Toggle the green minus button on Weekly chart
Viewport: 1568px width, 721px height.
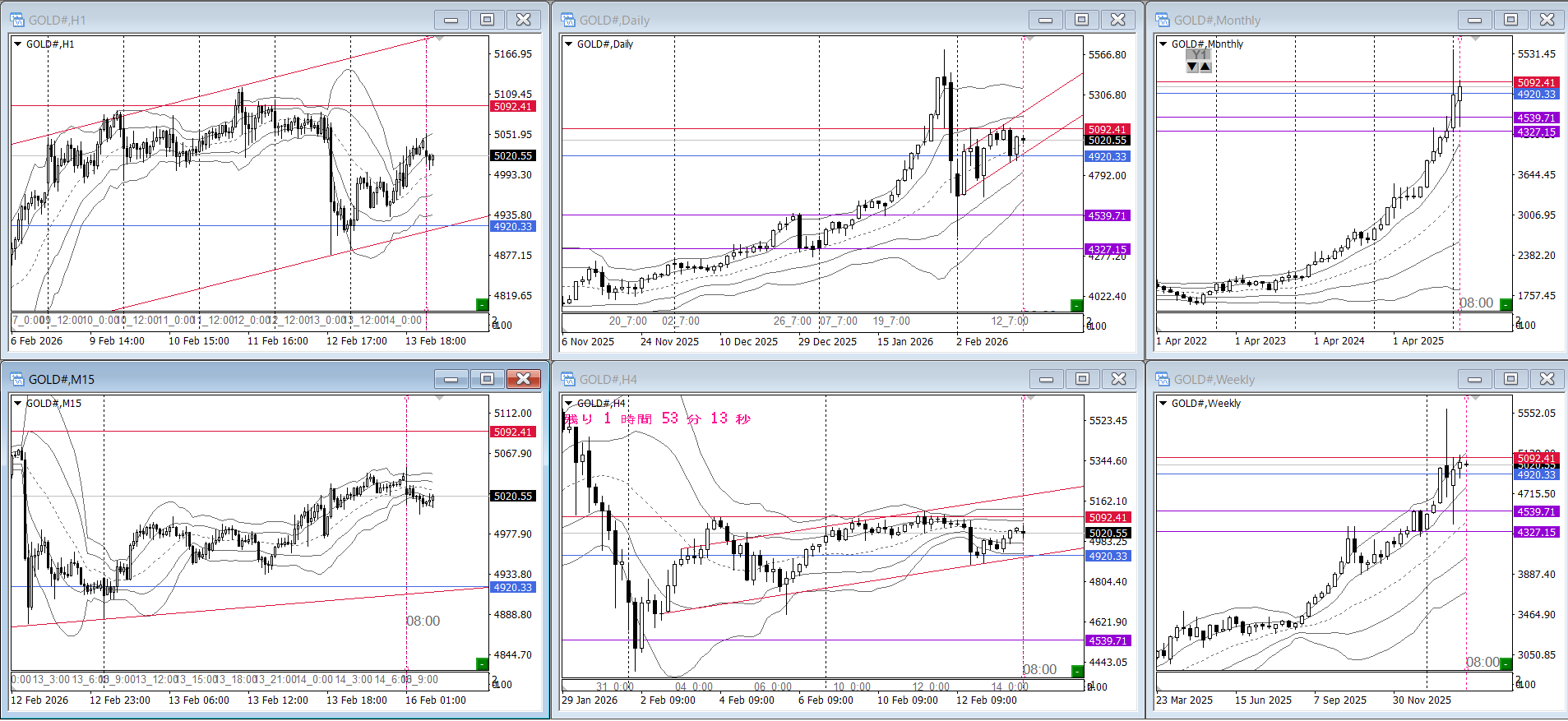[1506, 663]
